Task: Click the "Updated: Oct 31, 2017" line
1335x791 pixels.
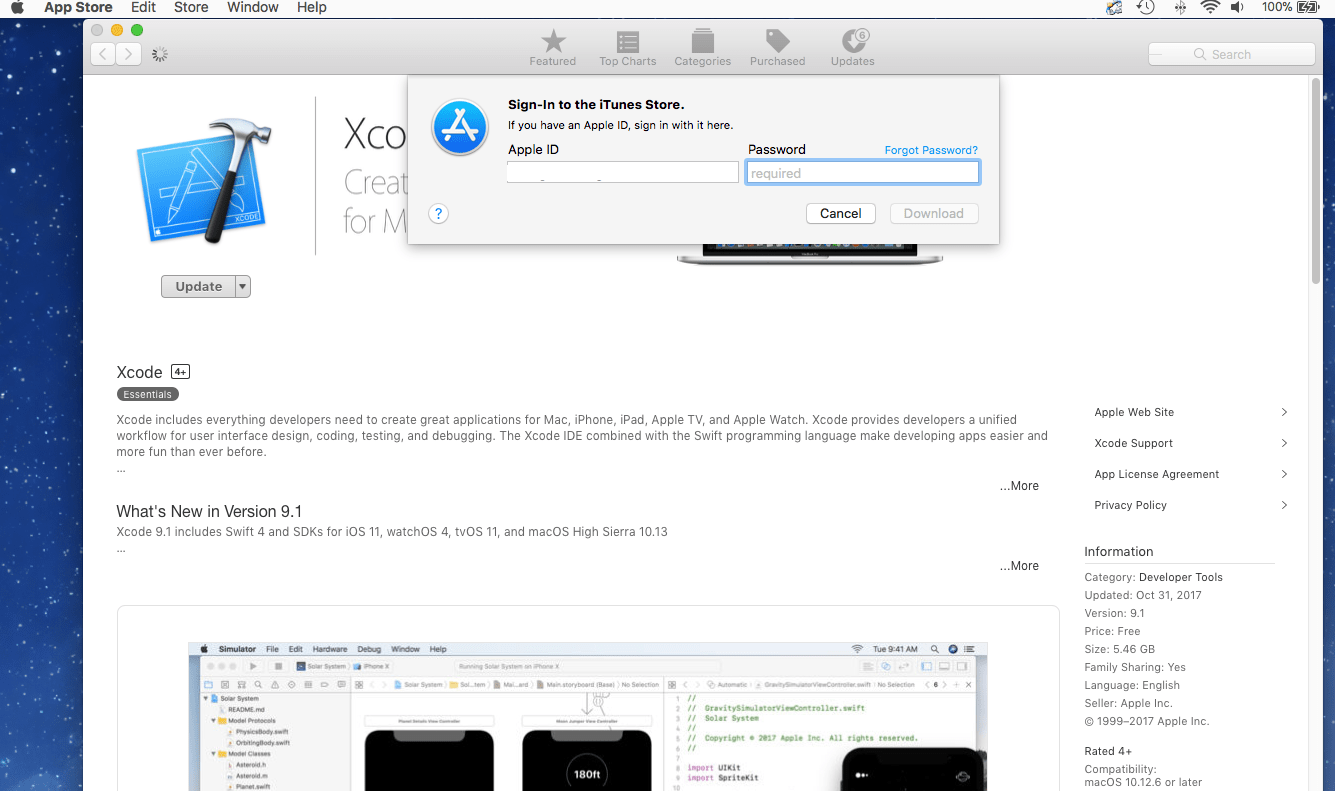Action: [1143, 595]
